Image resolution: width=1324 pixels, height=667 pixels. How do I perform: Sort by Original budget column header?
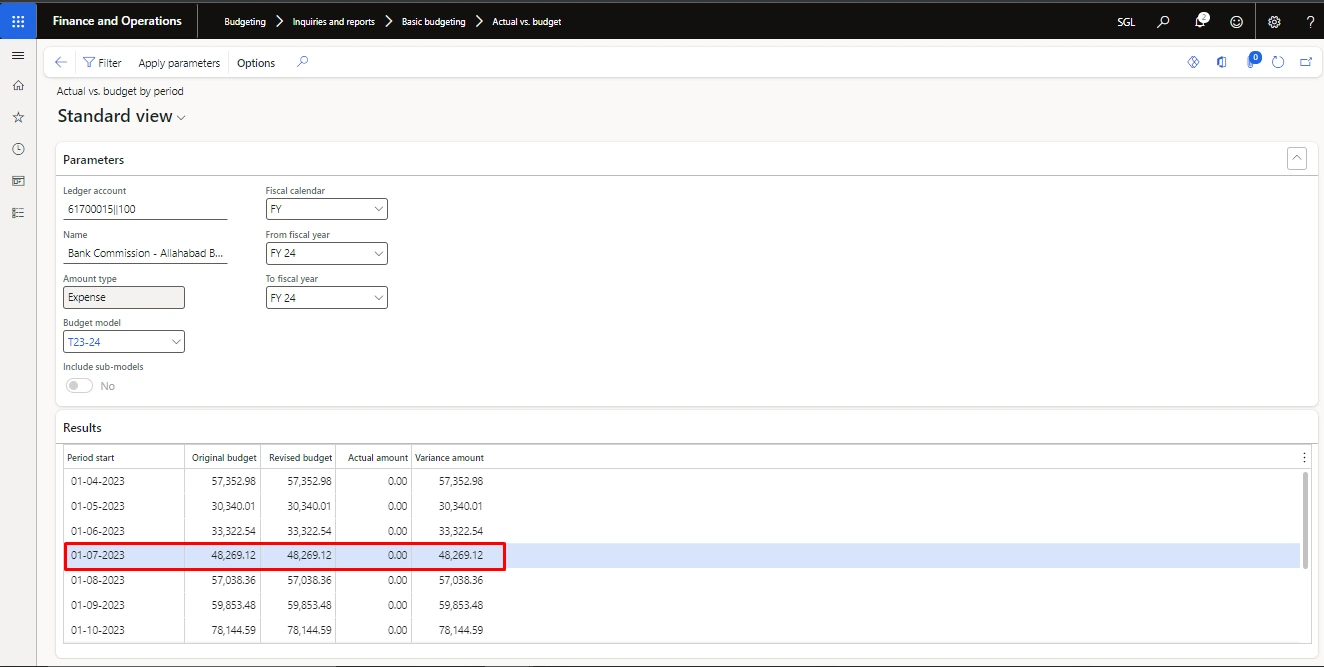(224, 457)
